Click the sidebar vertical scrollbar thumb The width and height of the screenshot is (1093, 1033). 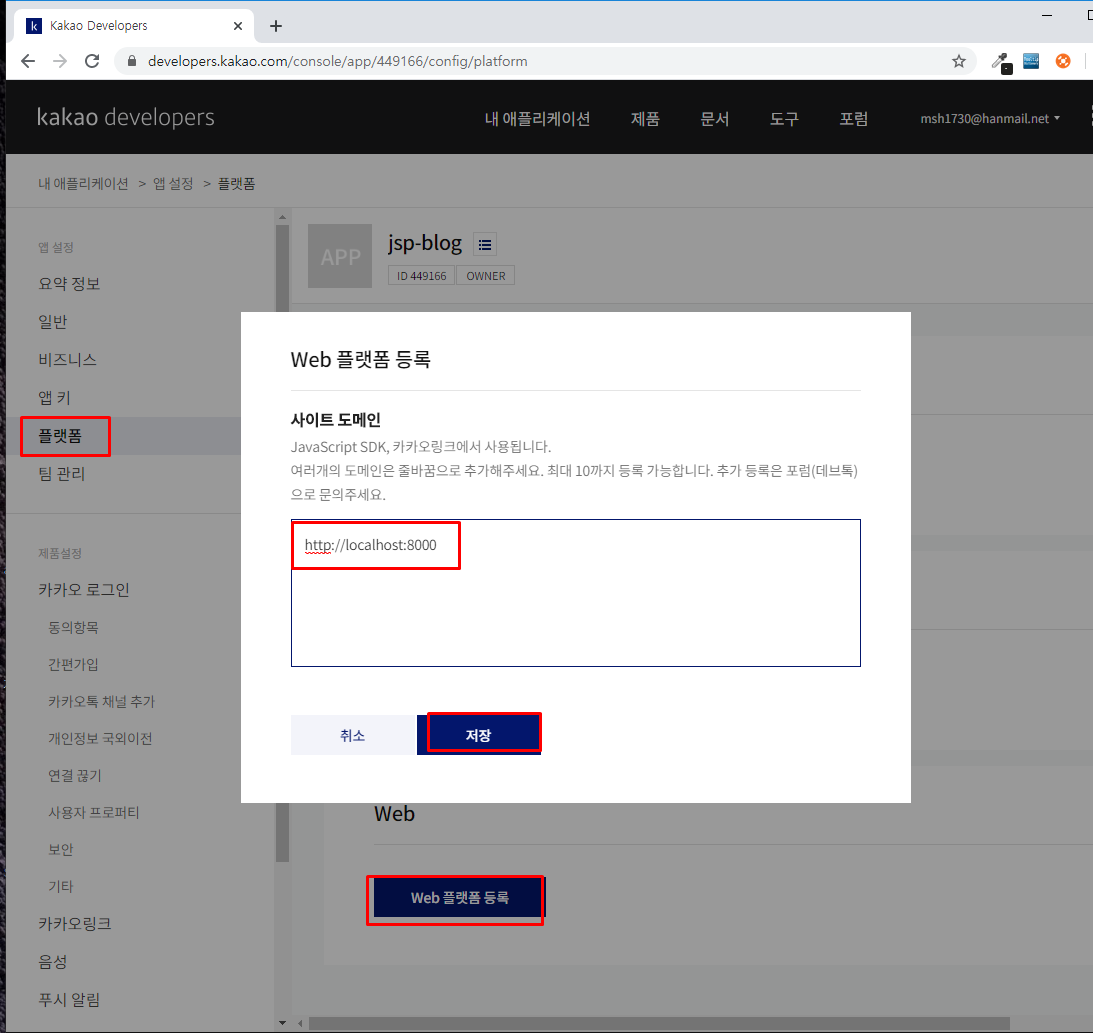[282, 544]
